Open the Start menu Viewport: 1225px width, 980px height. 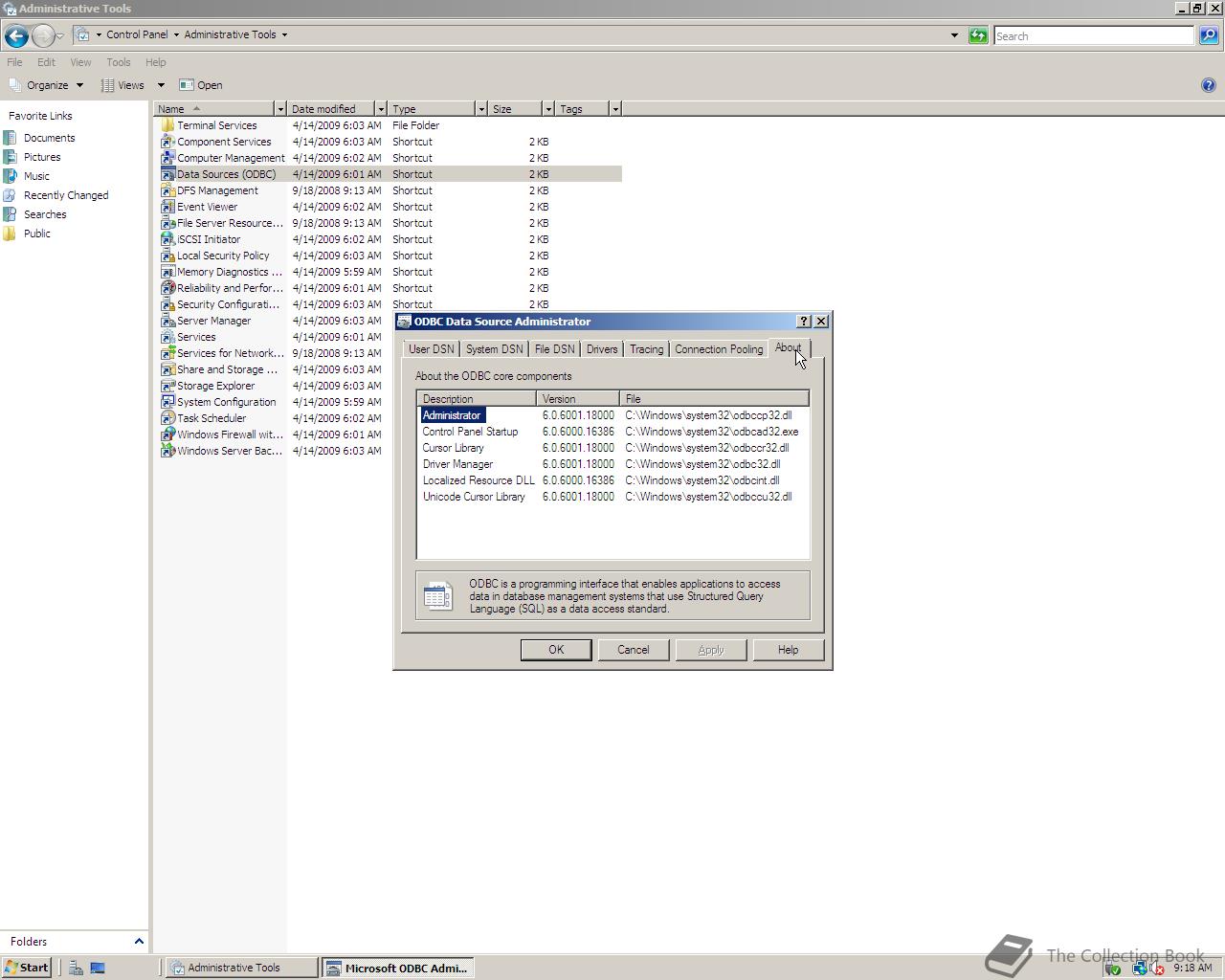27,968
